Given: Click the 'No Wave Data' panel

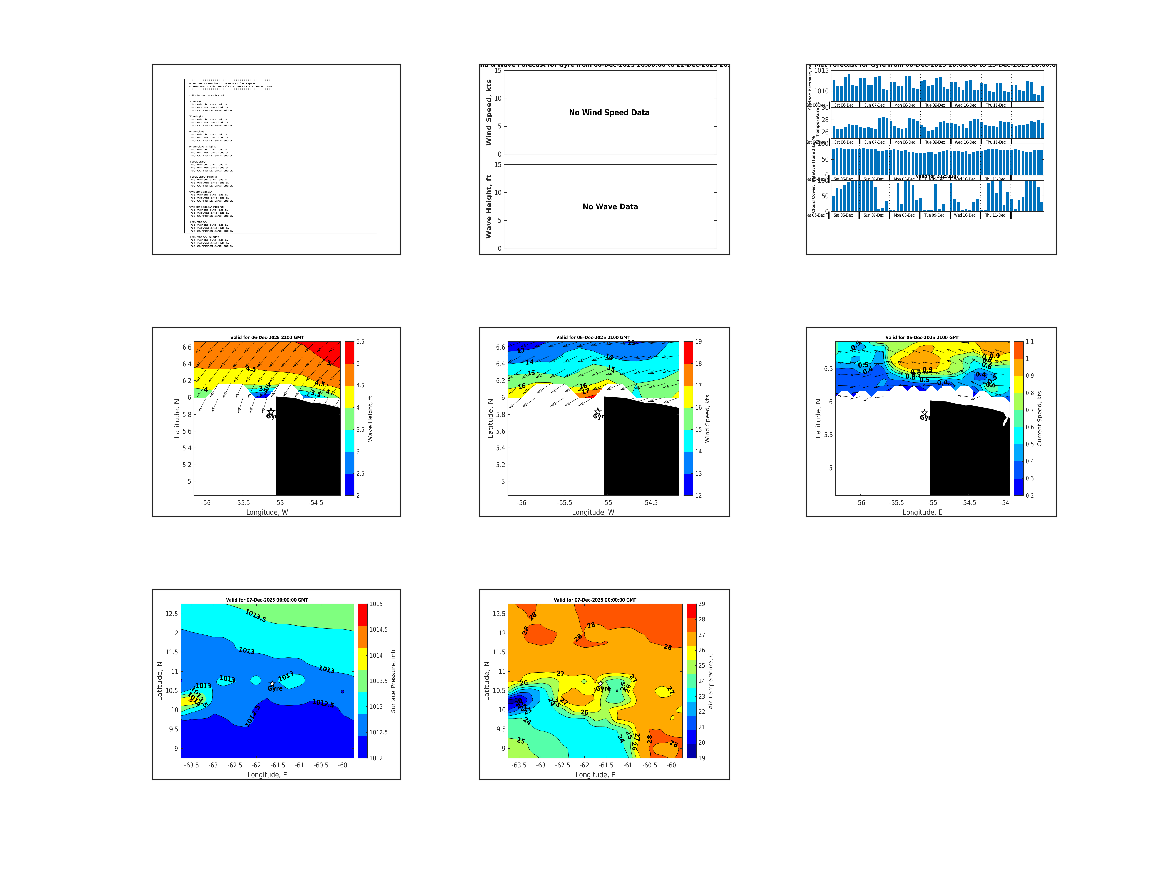Looking at the screenshot, I should (x=608, y=207).
